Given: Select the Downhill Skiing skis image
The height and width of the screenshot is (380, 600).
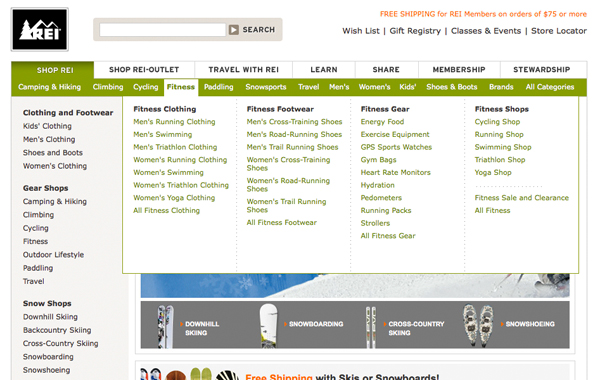Looking at the screenshot, I should (165, 326).
